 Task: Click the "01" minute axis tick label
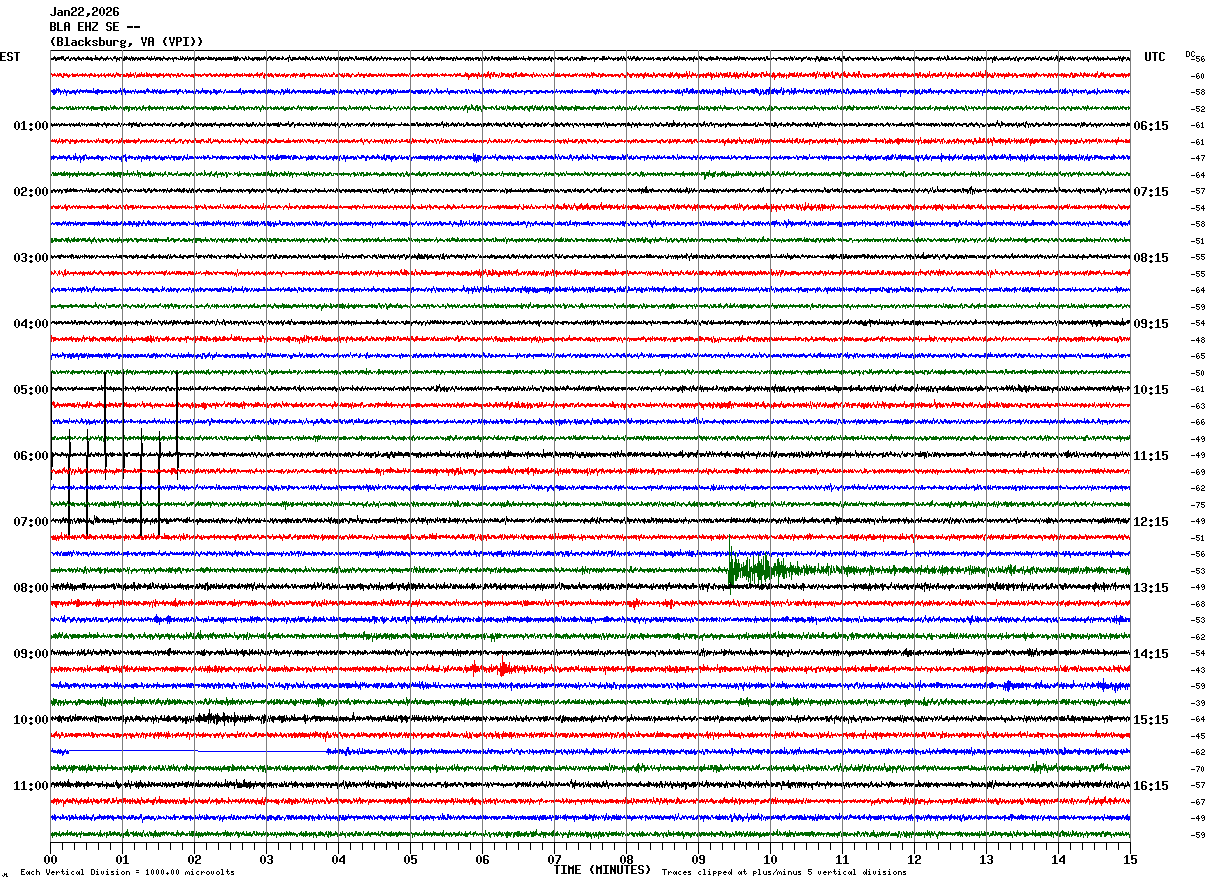122,859
